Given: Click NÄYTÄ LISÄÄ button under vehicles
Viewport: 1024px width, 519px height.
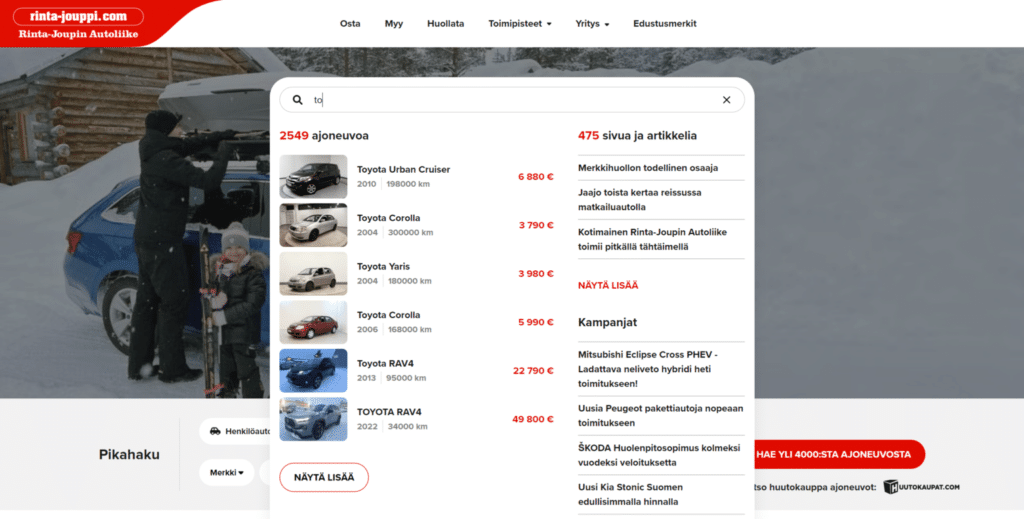Looking at the screenshot, I should [324, 477].
